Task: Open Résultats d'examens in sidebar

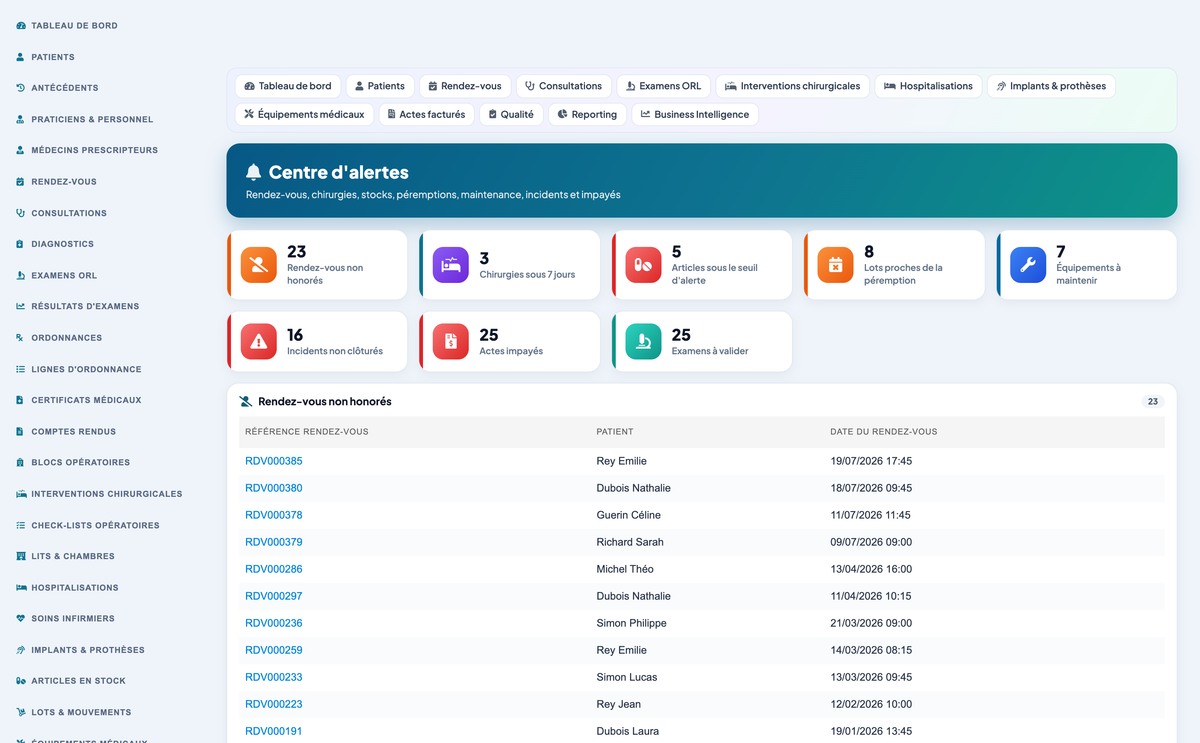Action: click(85, 306)
